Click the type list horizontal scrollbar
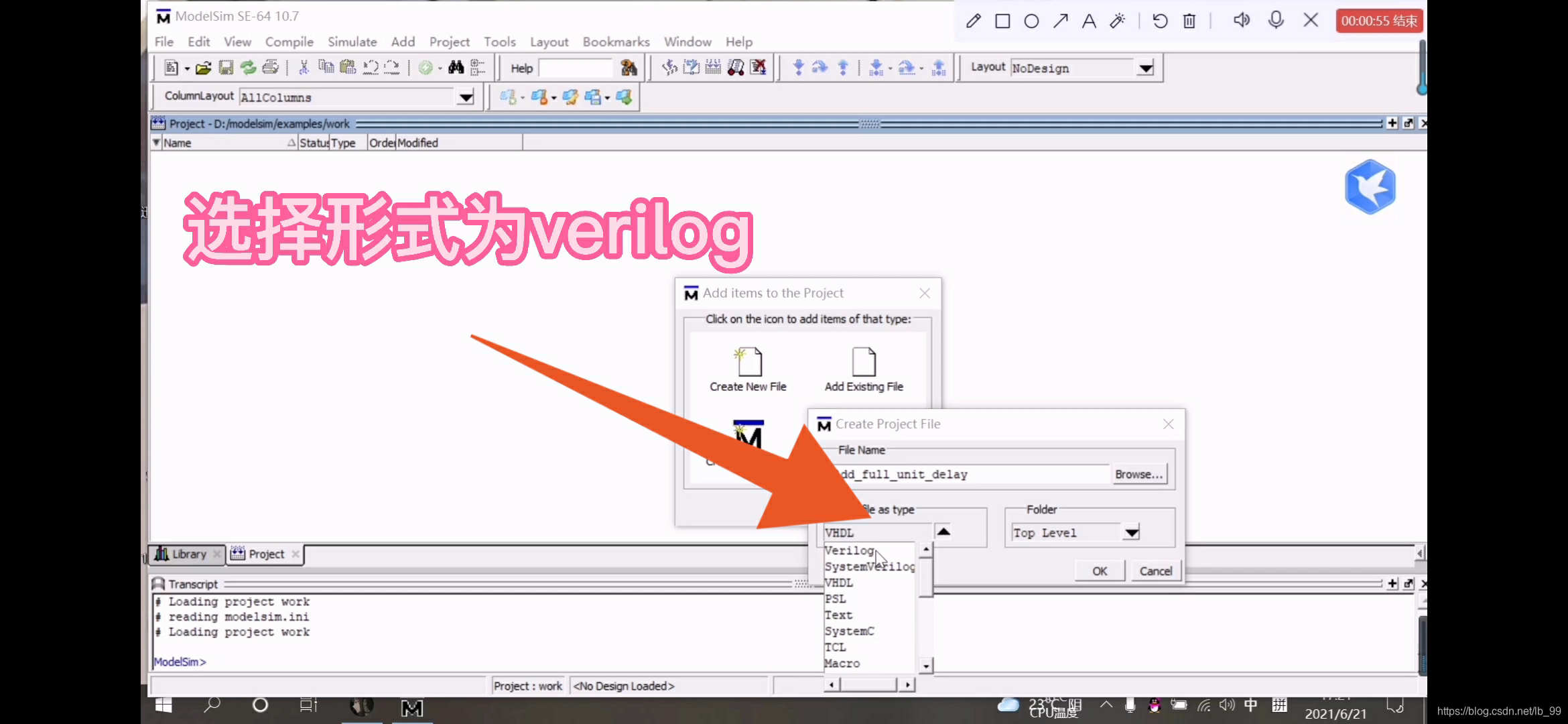 coord(868,684)
